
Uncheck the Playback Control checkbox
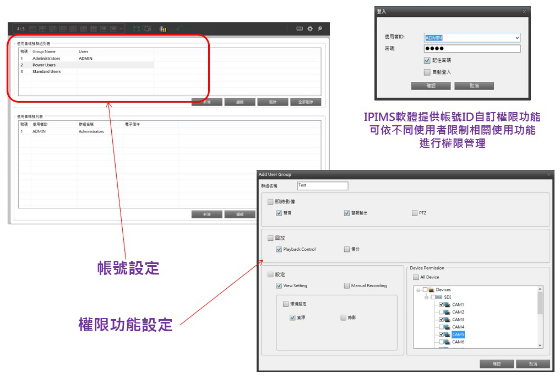point(279,249)
